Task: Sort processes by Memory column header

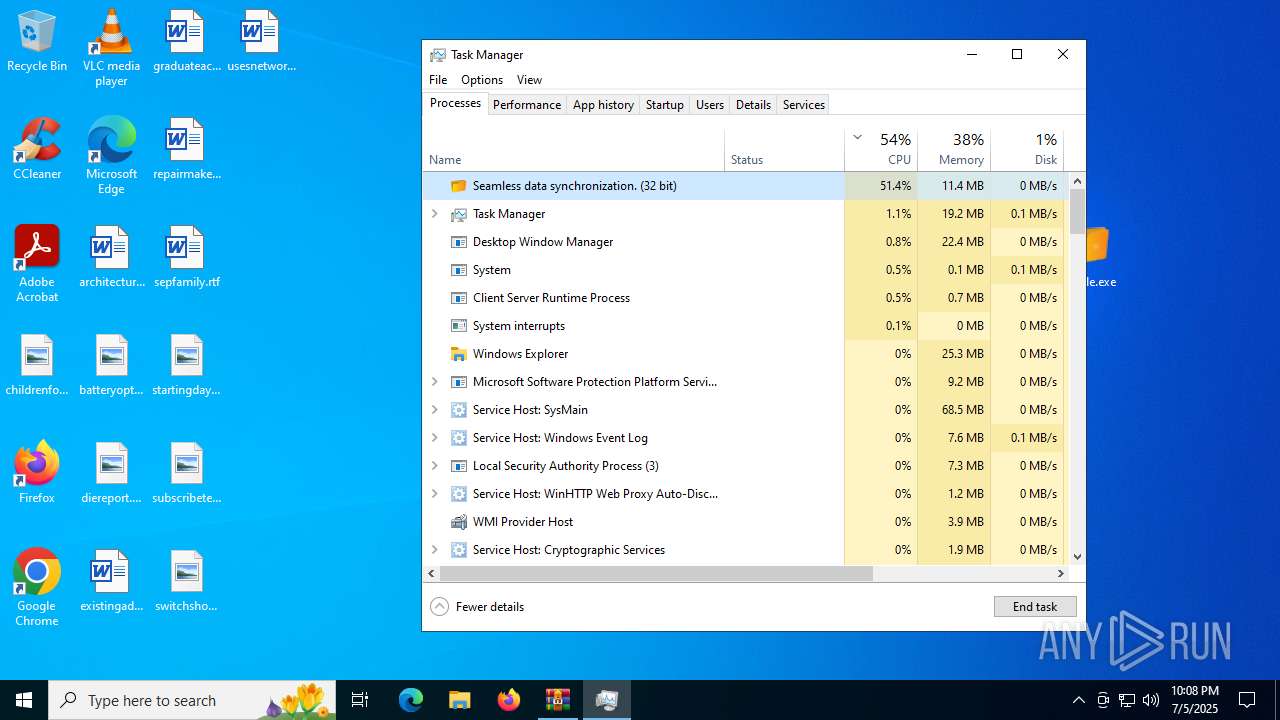Action: point(954,148)
